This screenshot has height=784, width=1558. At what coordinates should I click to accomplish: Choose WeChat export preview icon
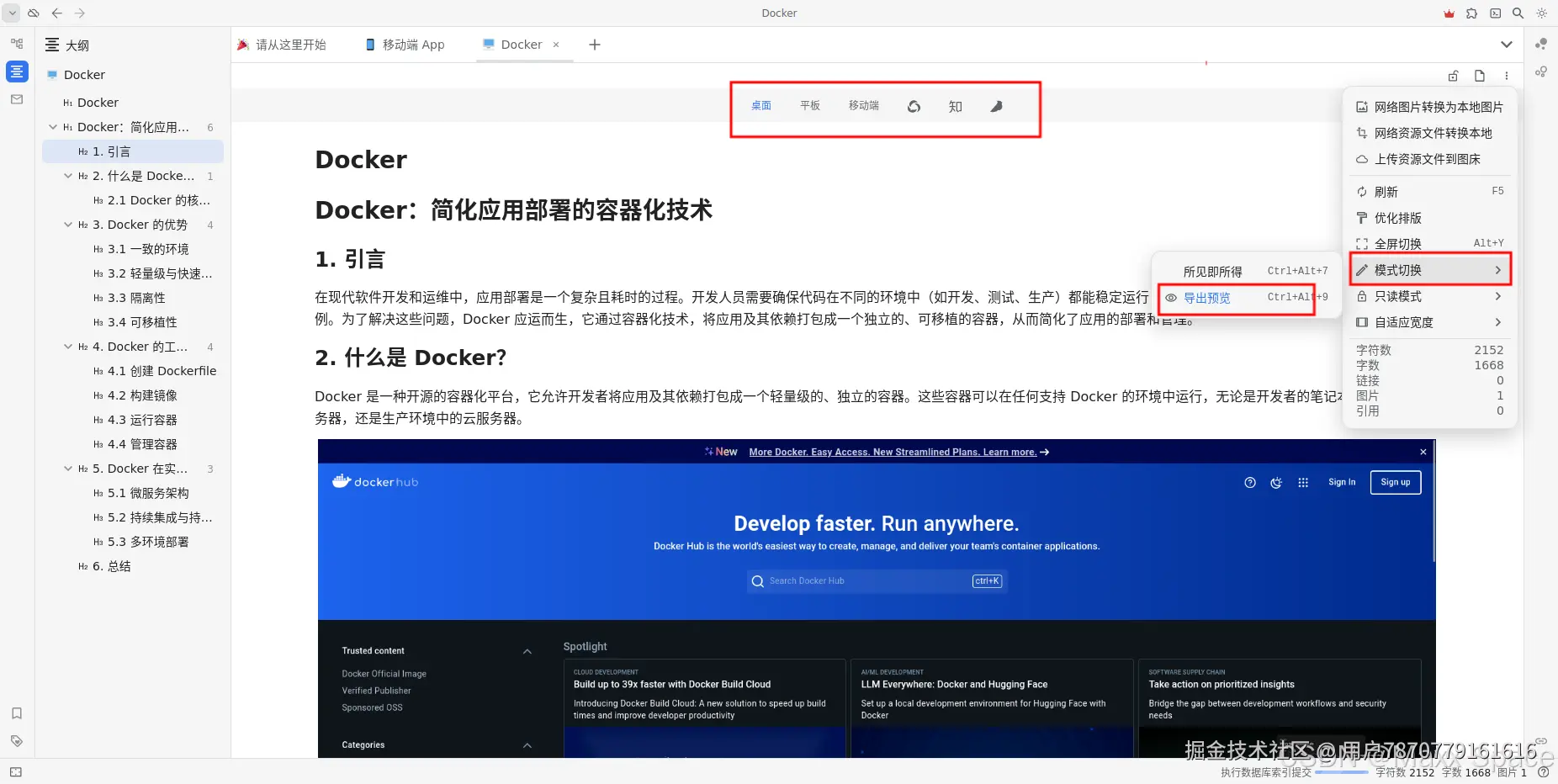[x=914, y=106]
